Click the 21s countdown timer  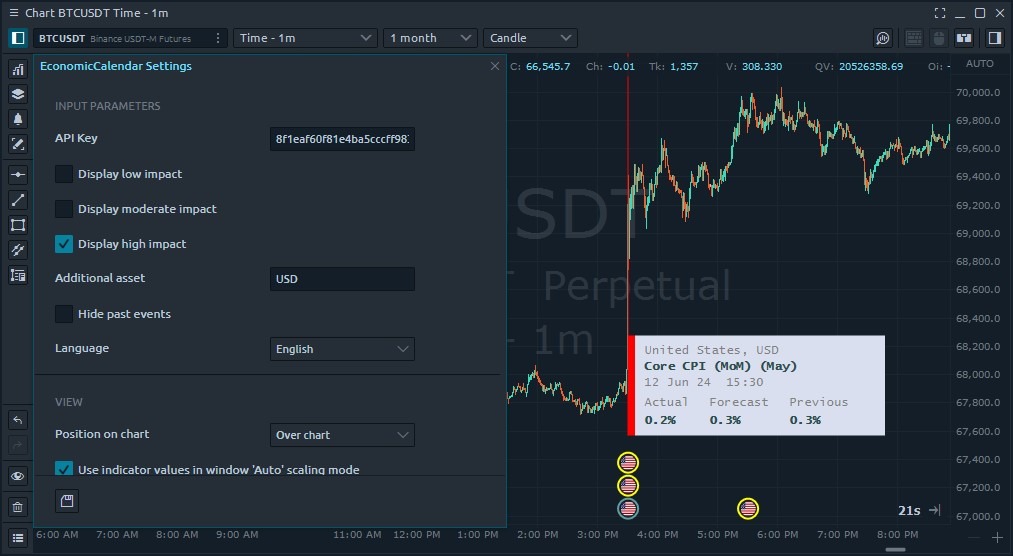(x=909, y=510)
